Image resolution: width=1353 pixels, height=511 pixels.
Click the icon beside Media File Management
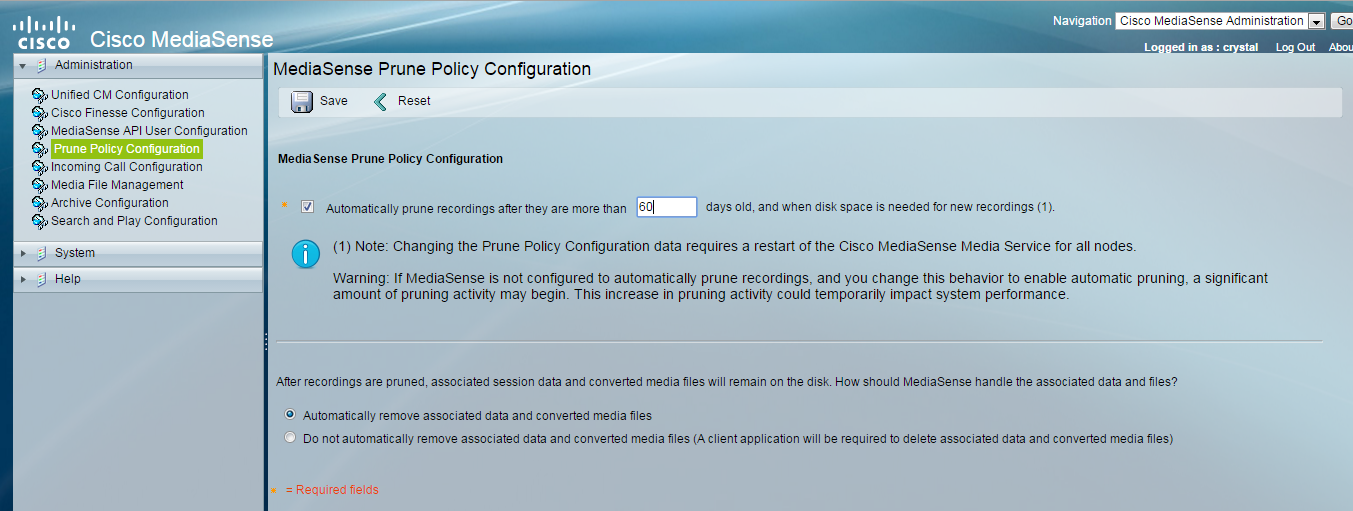[x=40, y=186]
